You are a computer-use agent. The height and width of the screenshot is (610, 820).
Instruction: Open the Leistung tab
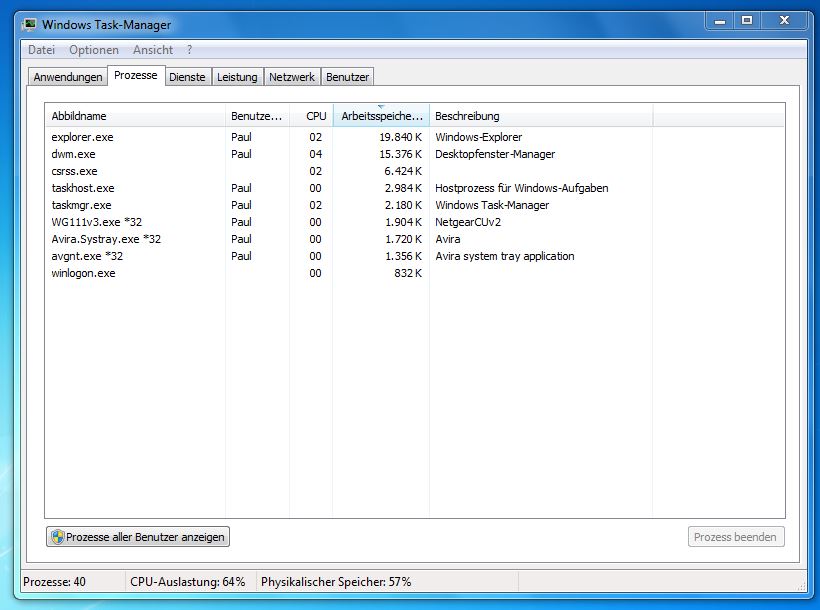237,77
